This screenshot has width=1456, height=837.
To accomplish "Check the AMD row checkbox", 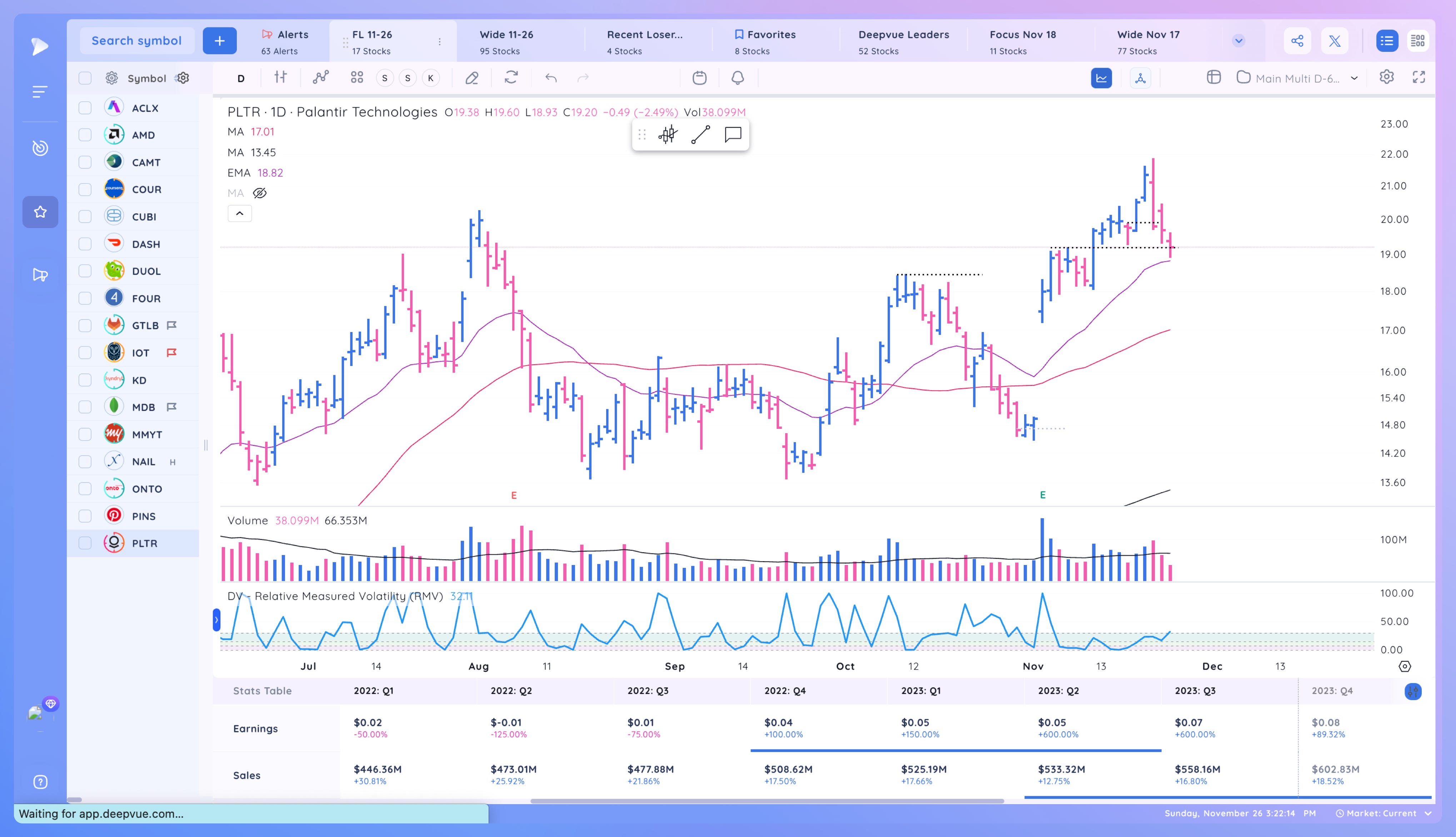I will pyautogui.click(x=85, y=134).
